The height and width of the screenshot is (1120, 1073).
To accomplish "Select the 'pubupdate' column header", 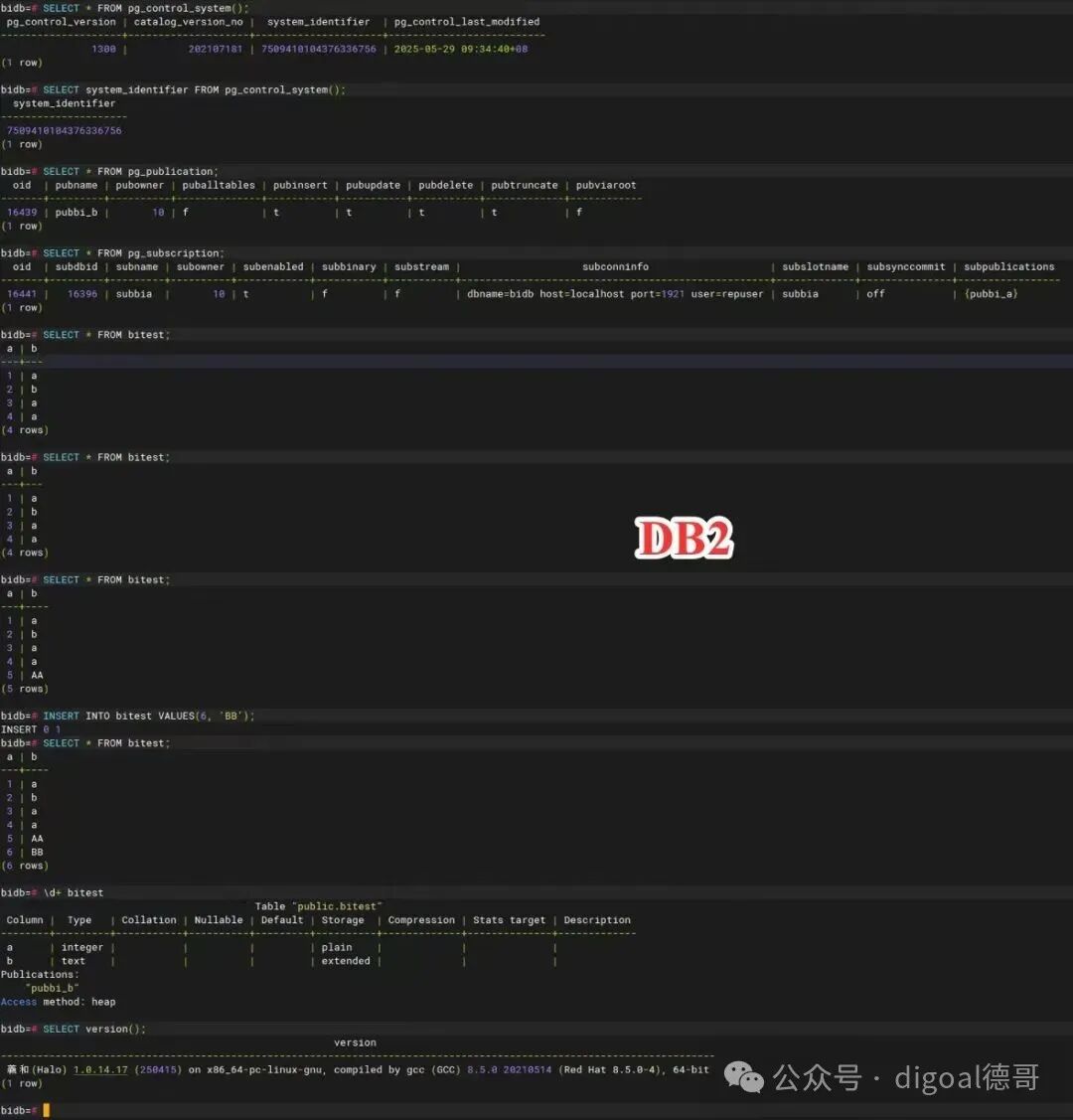I will [373, 185].
